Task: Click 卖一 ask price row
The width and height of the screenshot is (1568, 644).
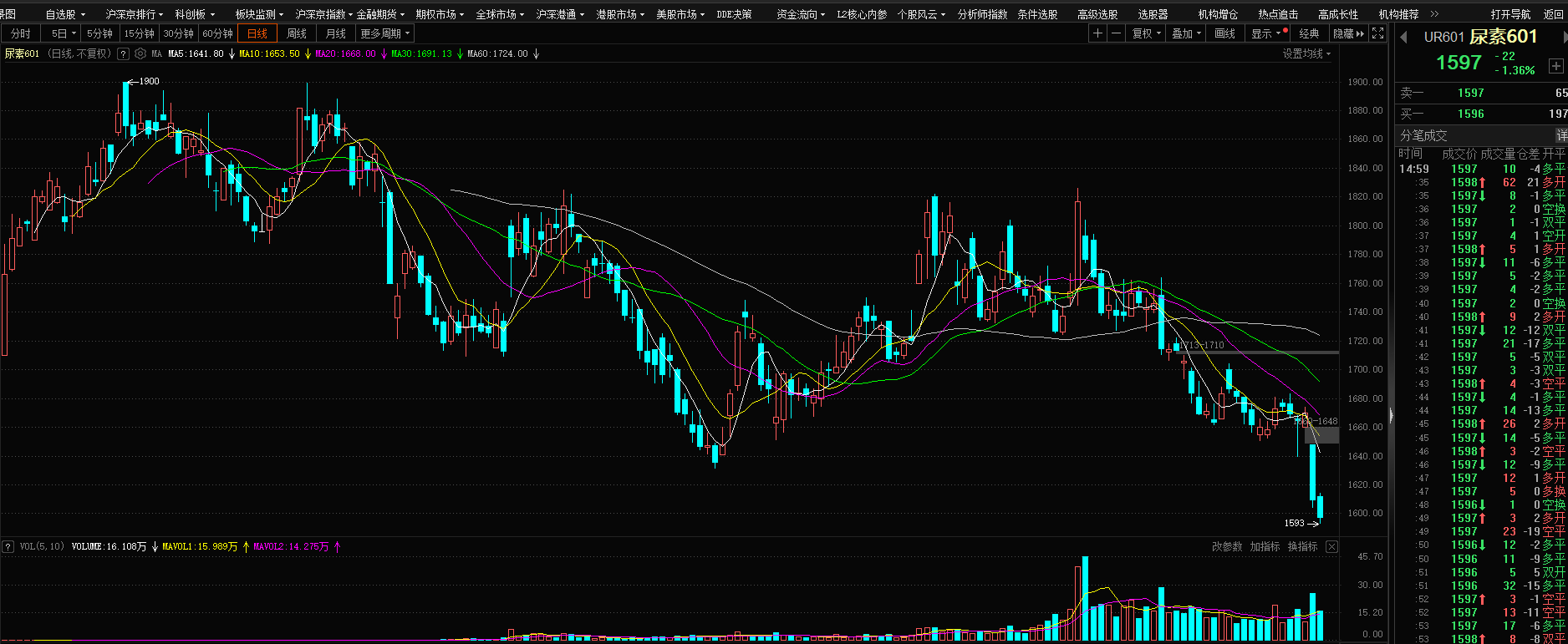Action: pyautogui.click(x=1482, y=93)
